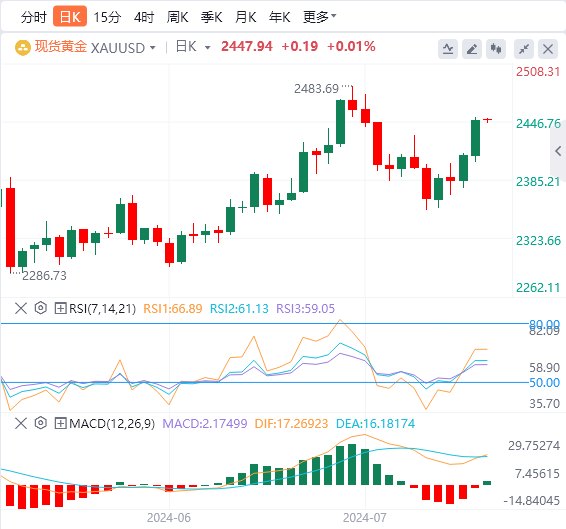Viewport: 566px width, 529px height.
Task: Close the chart with the X button
Action: 548,49
